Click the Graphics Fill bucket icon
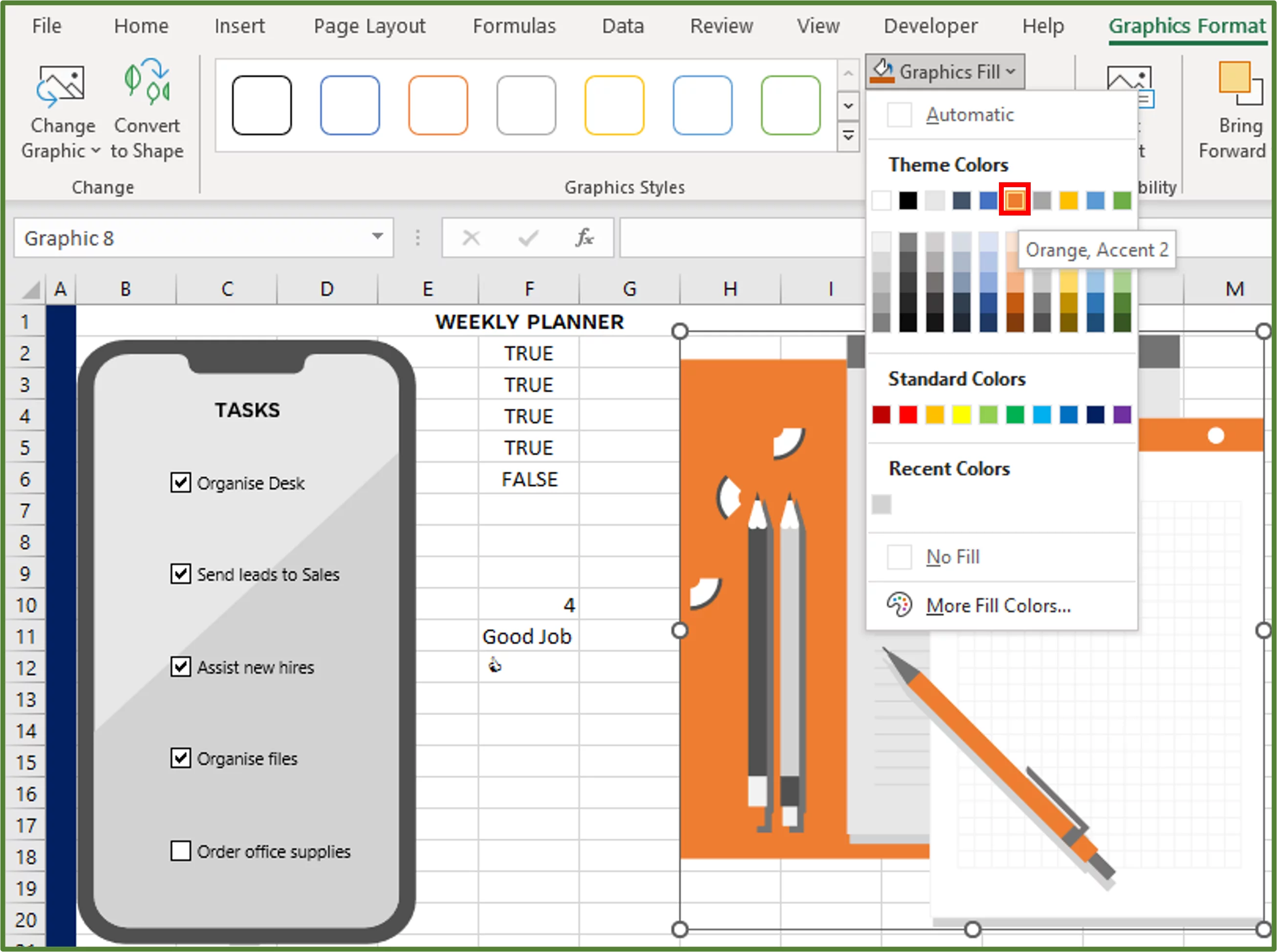The height and width of the screenshot is (952, 1277). coord(881,70)
